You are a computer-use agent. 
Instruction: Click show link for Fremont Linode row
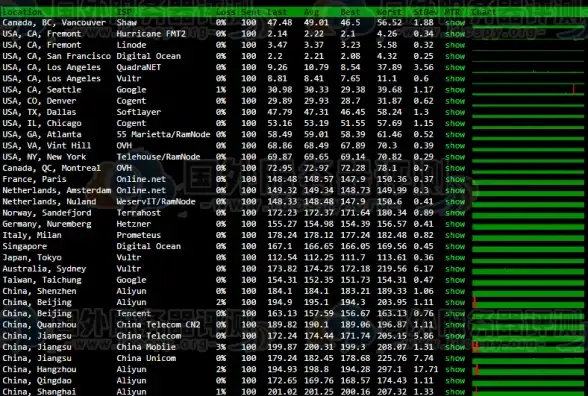tap(455, 45)
